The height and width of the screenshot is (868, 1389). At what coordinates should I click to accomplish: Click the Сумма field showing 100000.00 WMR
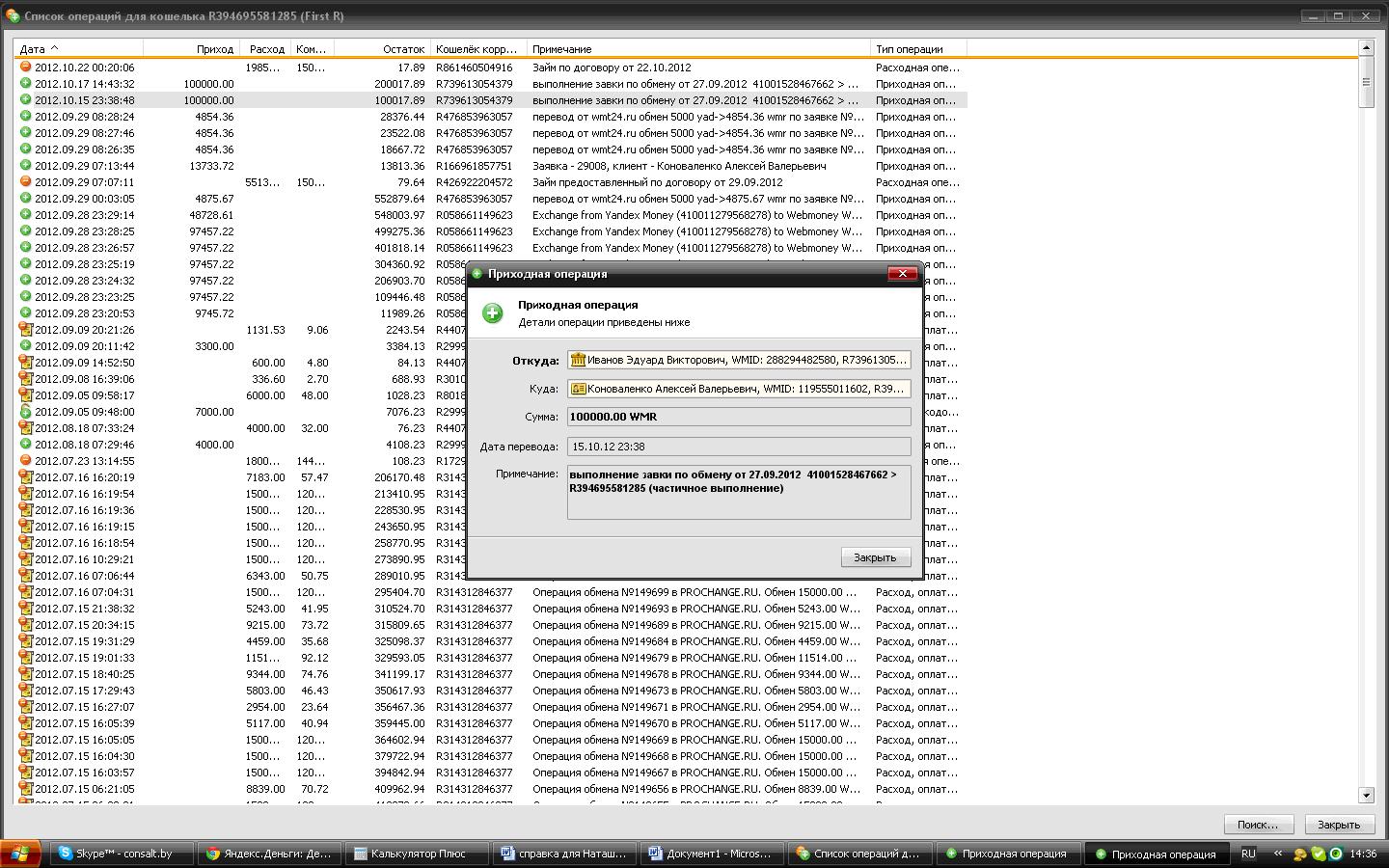[738, 417]
